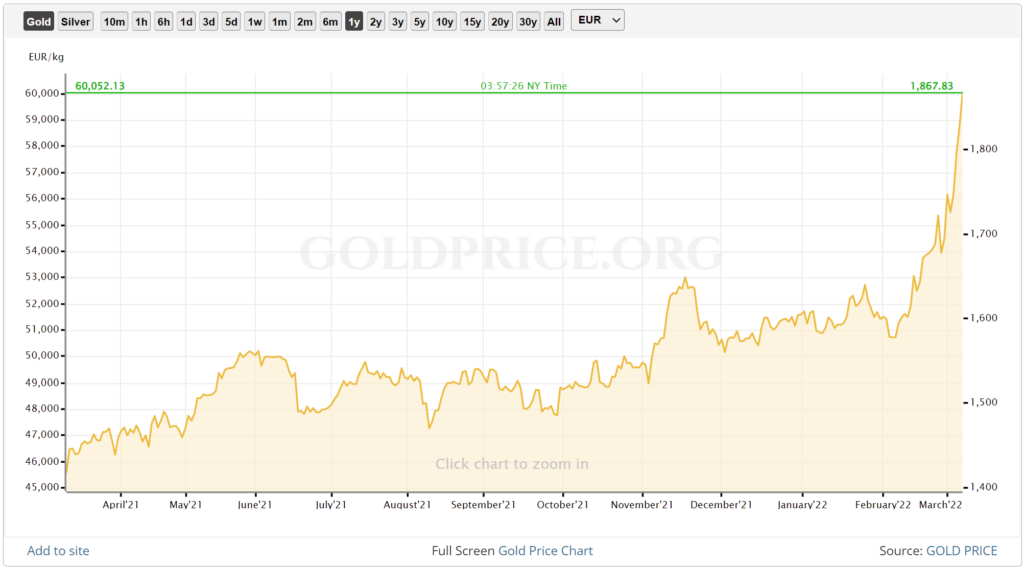Choose the 1y time range

pos(354,22)
